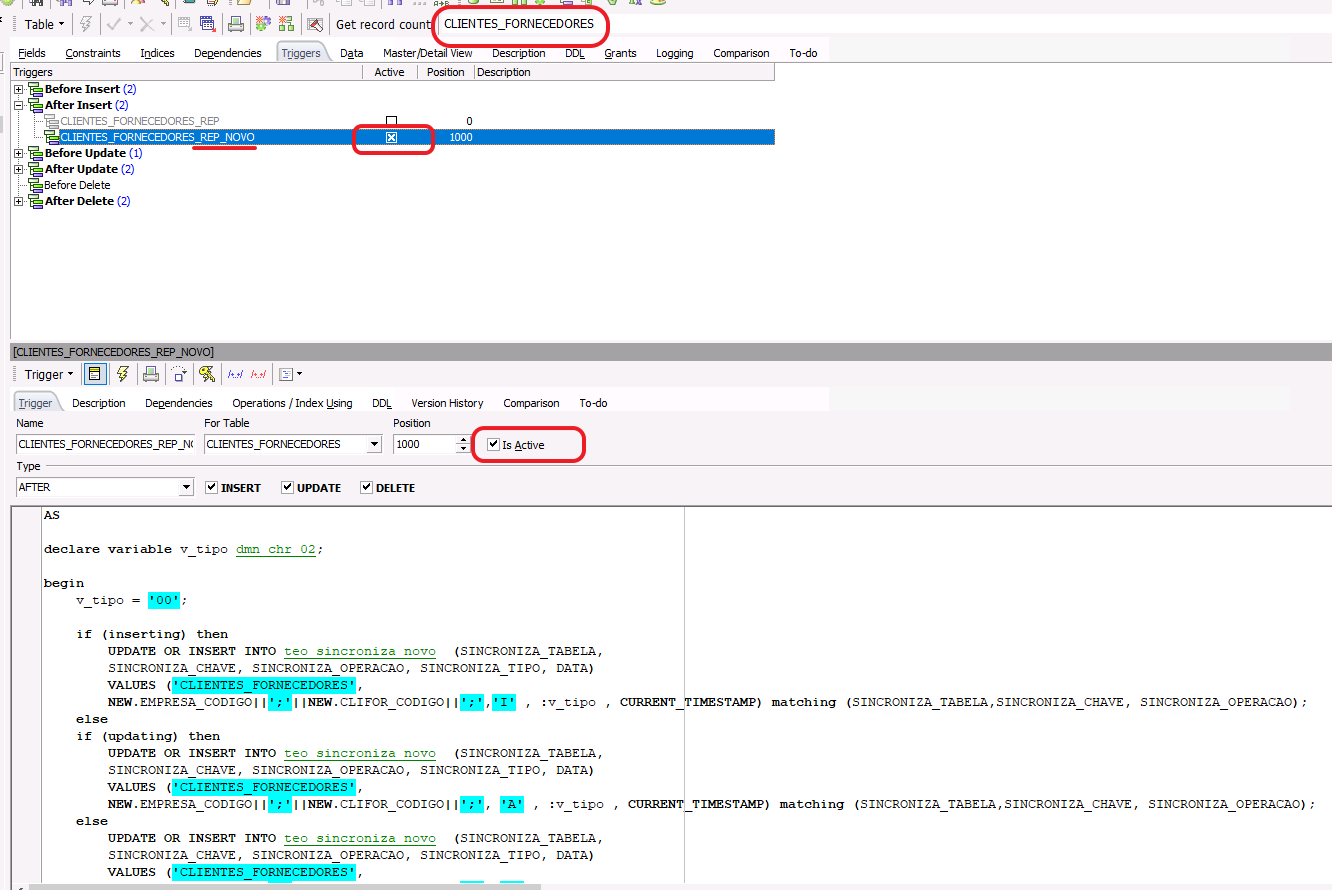Click the Description column header in triggers list
1332x890 pixels.
point(624,72)
